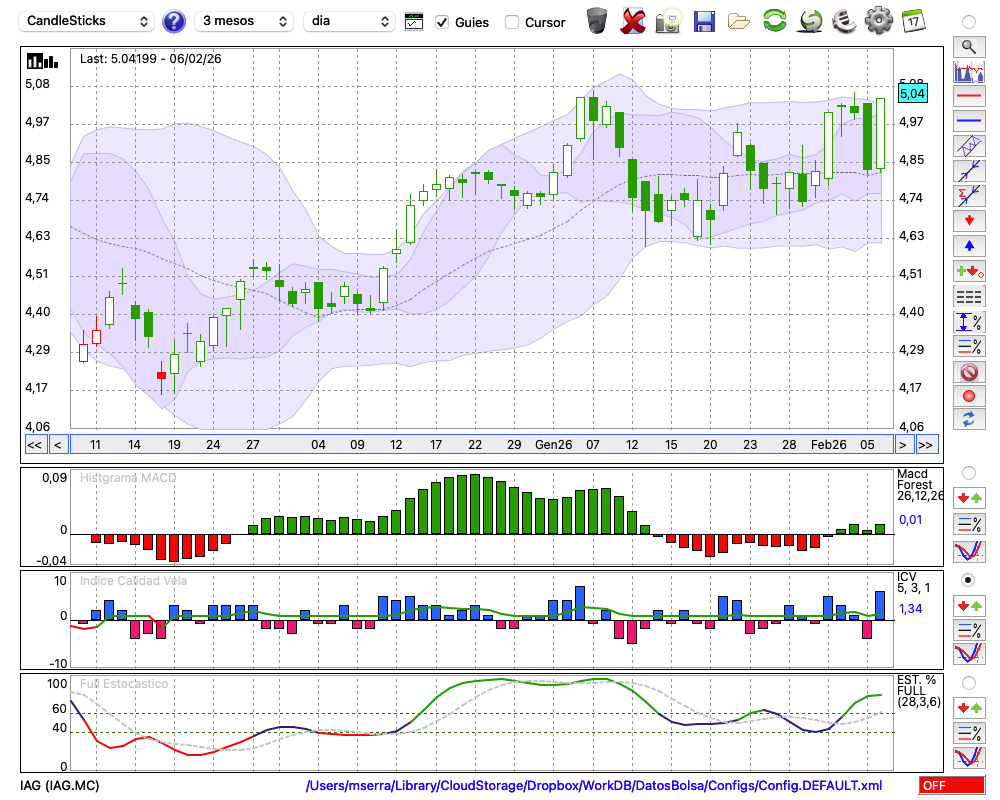Screen dimensions: 1000x800
Task: Click the IAG (IAG.MC) ticker label
Action: tap(60, 785)
